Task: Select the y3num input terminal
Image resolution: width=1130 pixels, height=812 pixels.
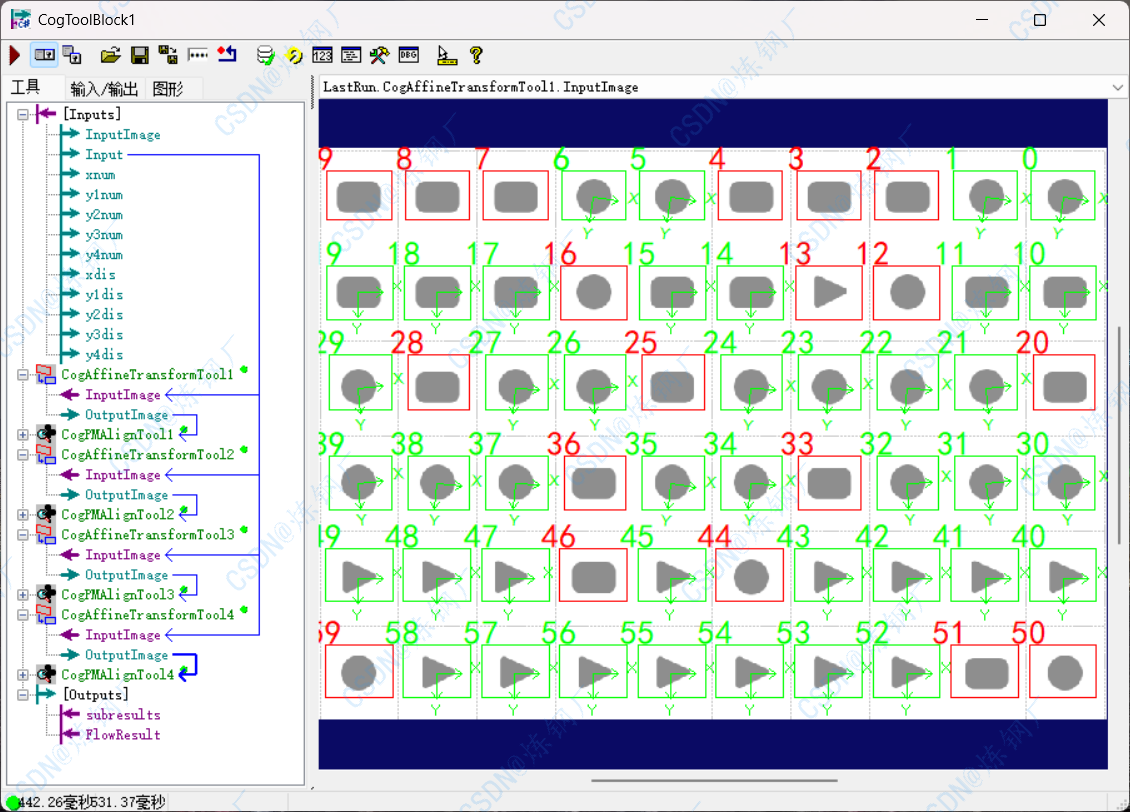Action: point(104,235)
